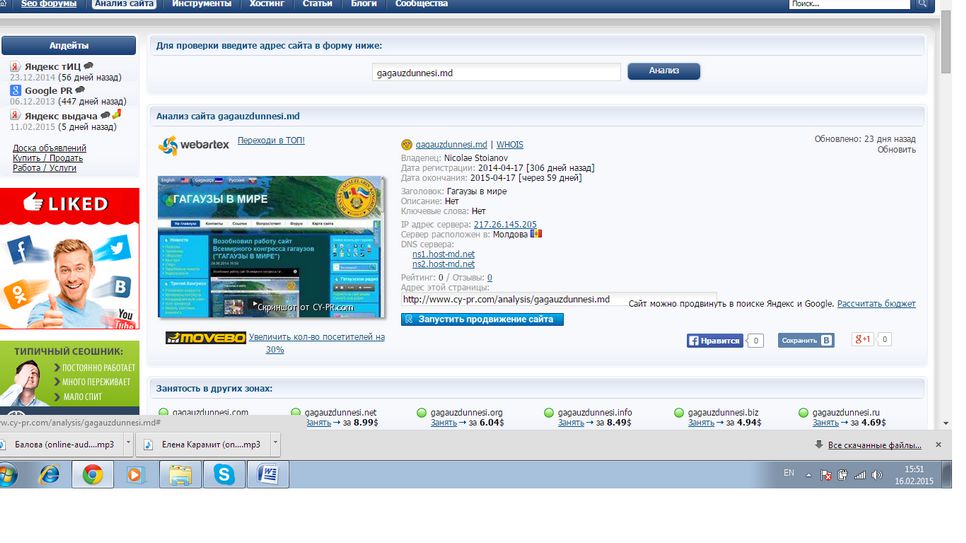The height and width of the screenshot is (543, 966).
Task: Click the search magnifier button
Action: coord(922,4)
